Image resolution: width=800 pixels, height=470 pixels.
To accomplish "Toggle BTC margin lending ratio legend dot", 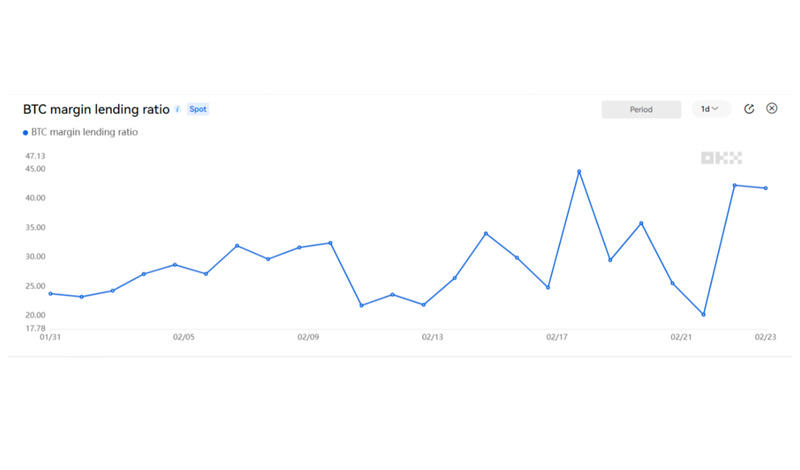I will click(25, 133).
